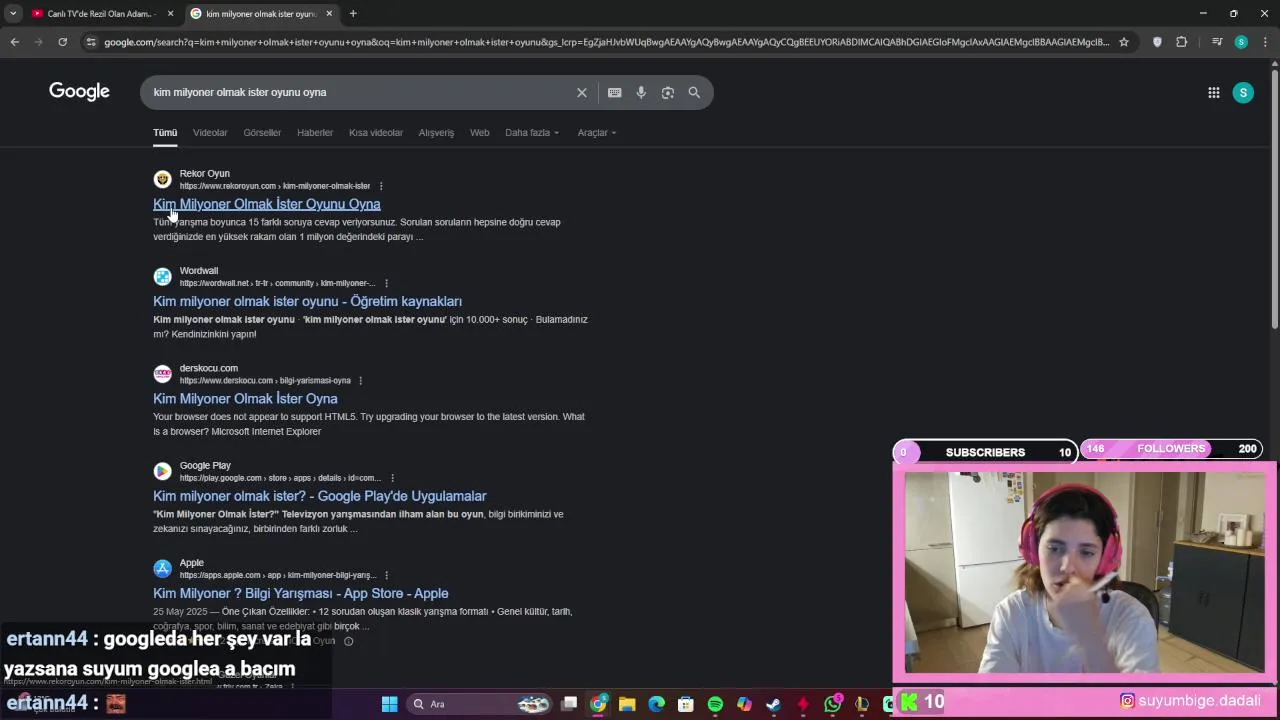Click the derskocu.com site name
The width and height of the screenshot is (1280, 720).
click(208, 368)
